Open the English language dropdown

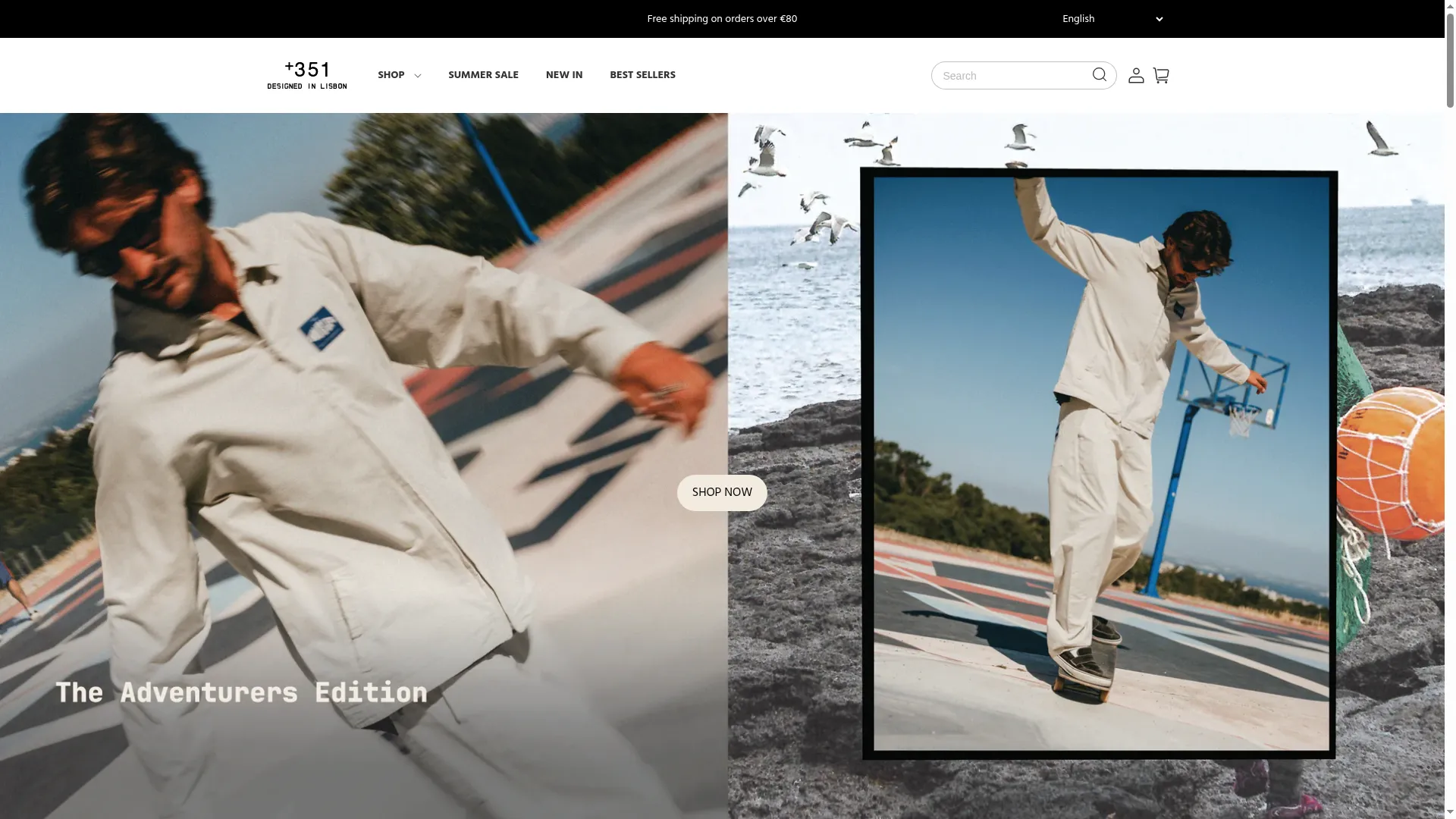point(1112,19)
